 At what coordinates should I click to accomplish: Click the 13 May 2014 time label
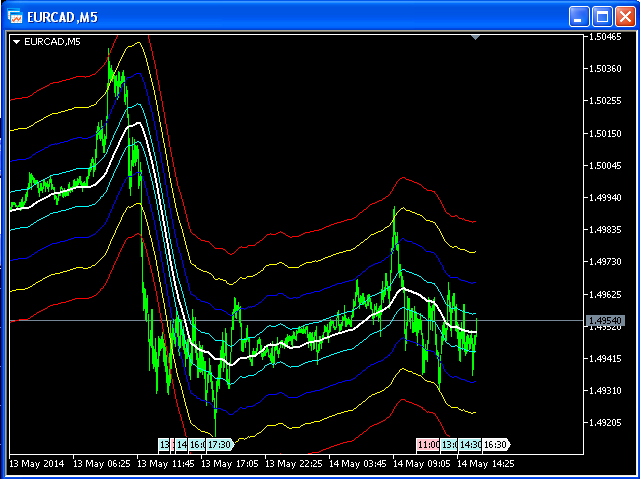point(37,464)
